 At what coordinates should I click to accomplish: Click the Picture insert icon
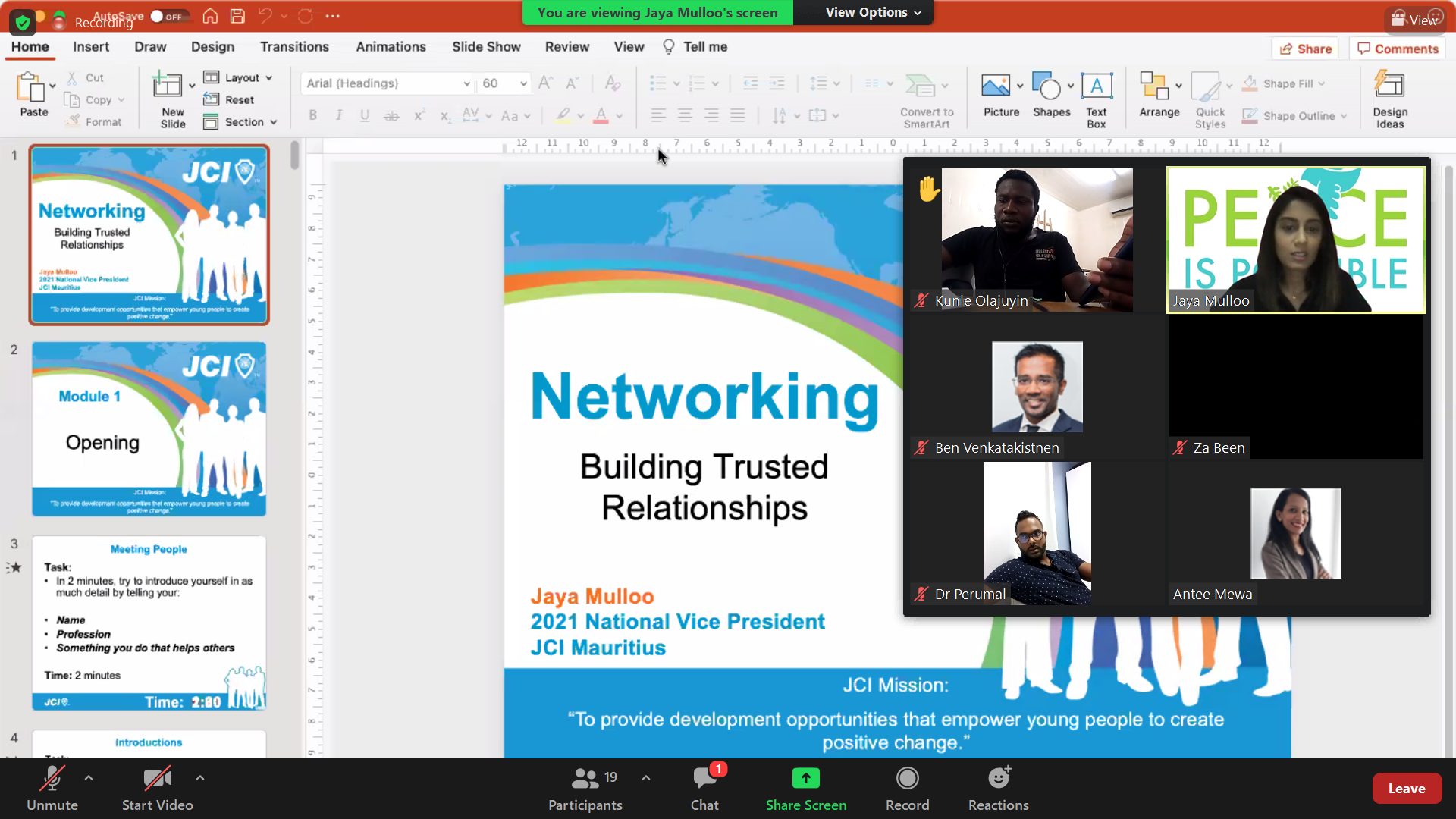point(995,86)
